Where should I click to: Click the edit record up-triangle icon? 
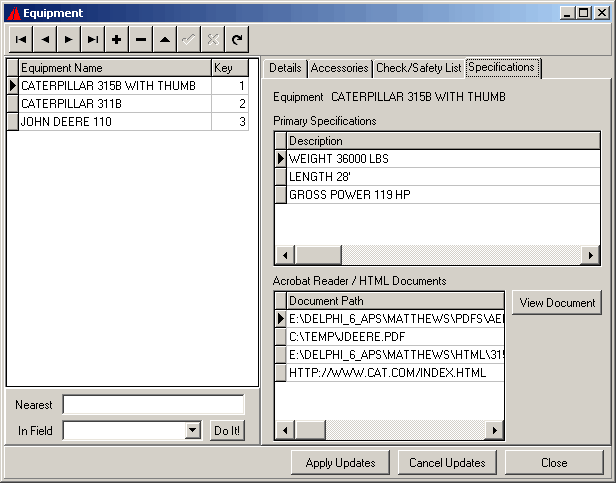[x=165, y=39]
